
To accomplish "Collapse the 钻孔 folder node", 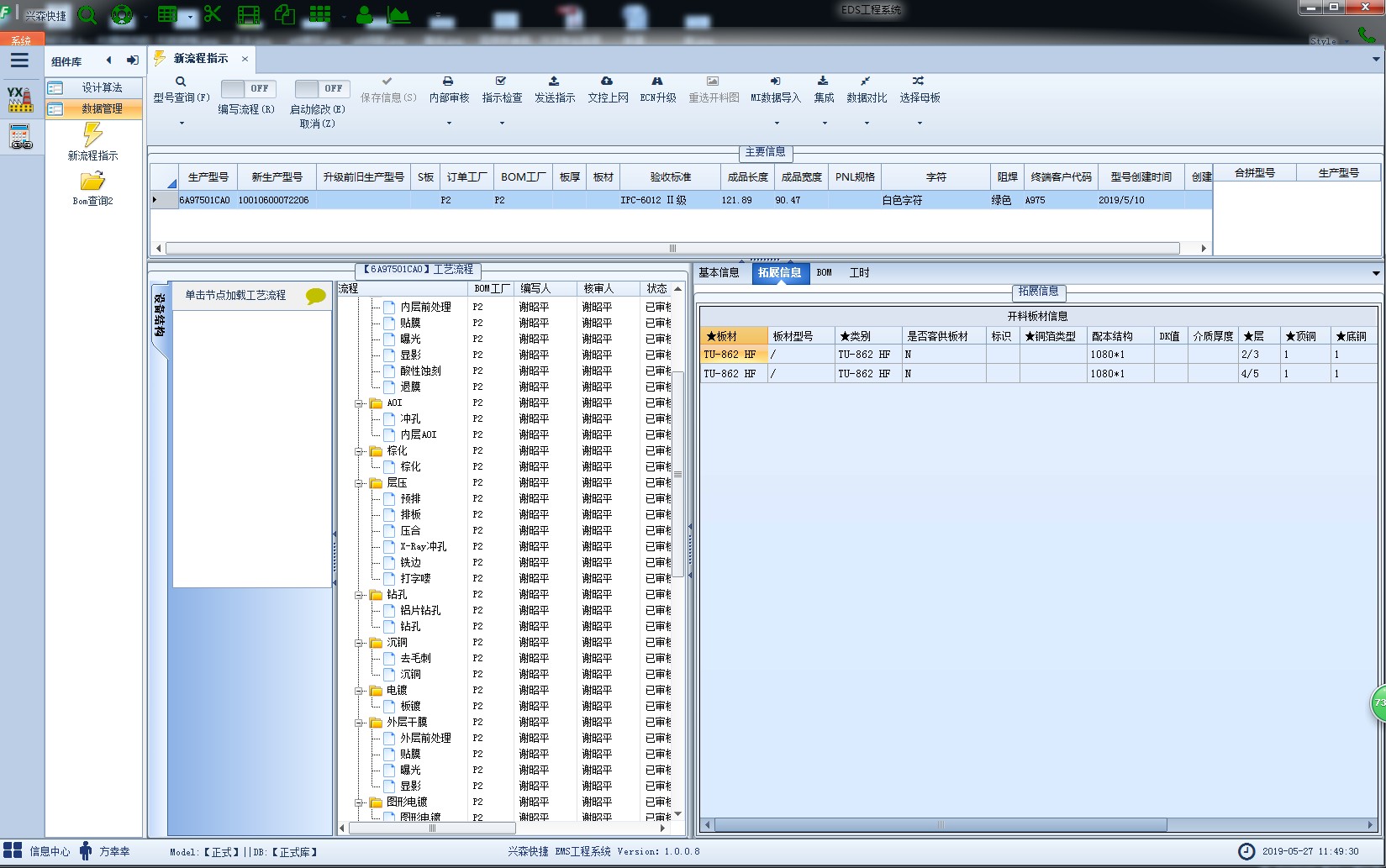I will (x=359, y=595).
